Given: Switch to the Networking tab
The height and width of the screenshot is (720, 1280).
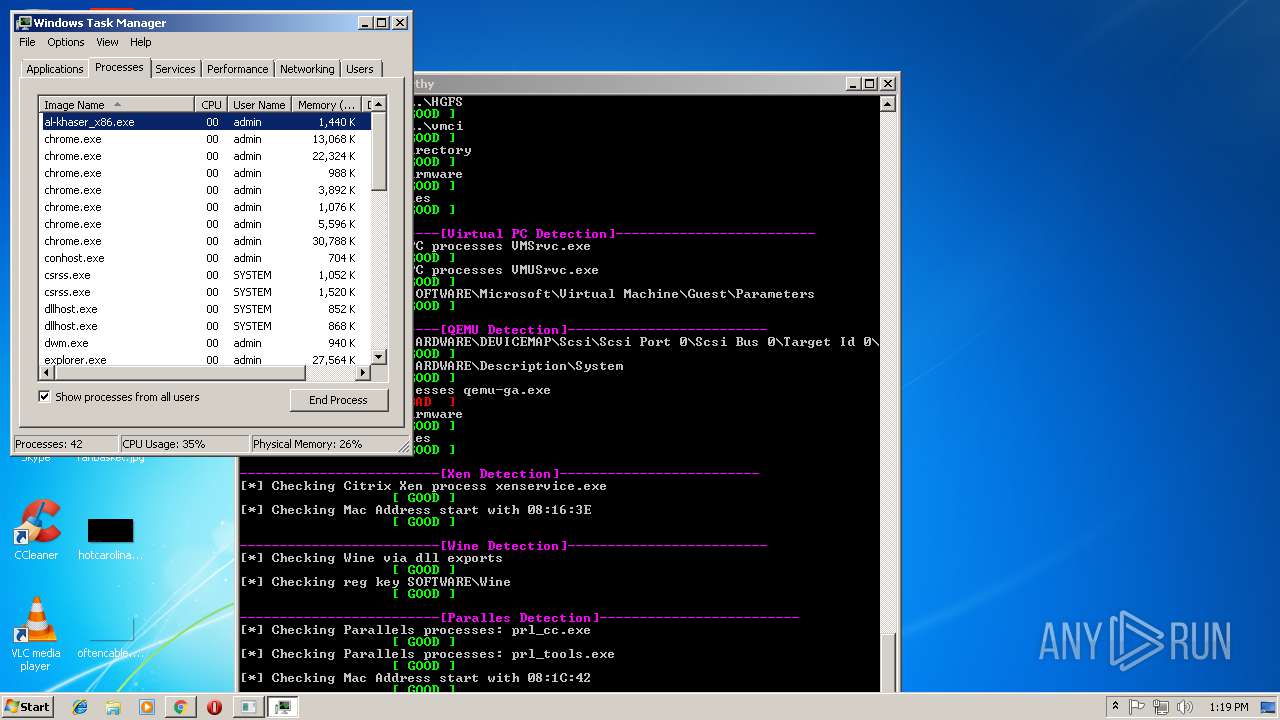Looking at the screenshot, I should (x=307, y=69).
